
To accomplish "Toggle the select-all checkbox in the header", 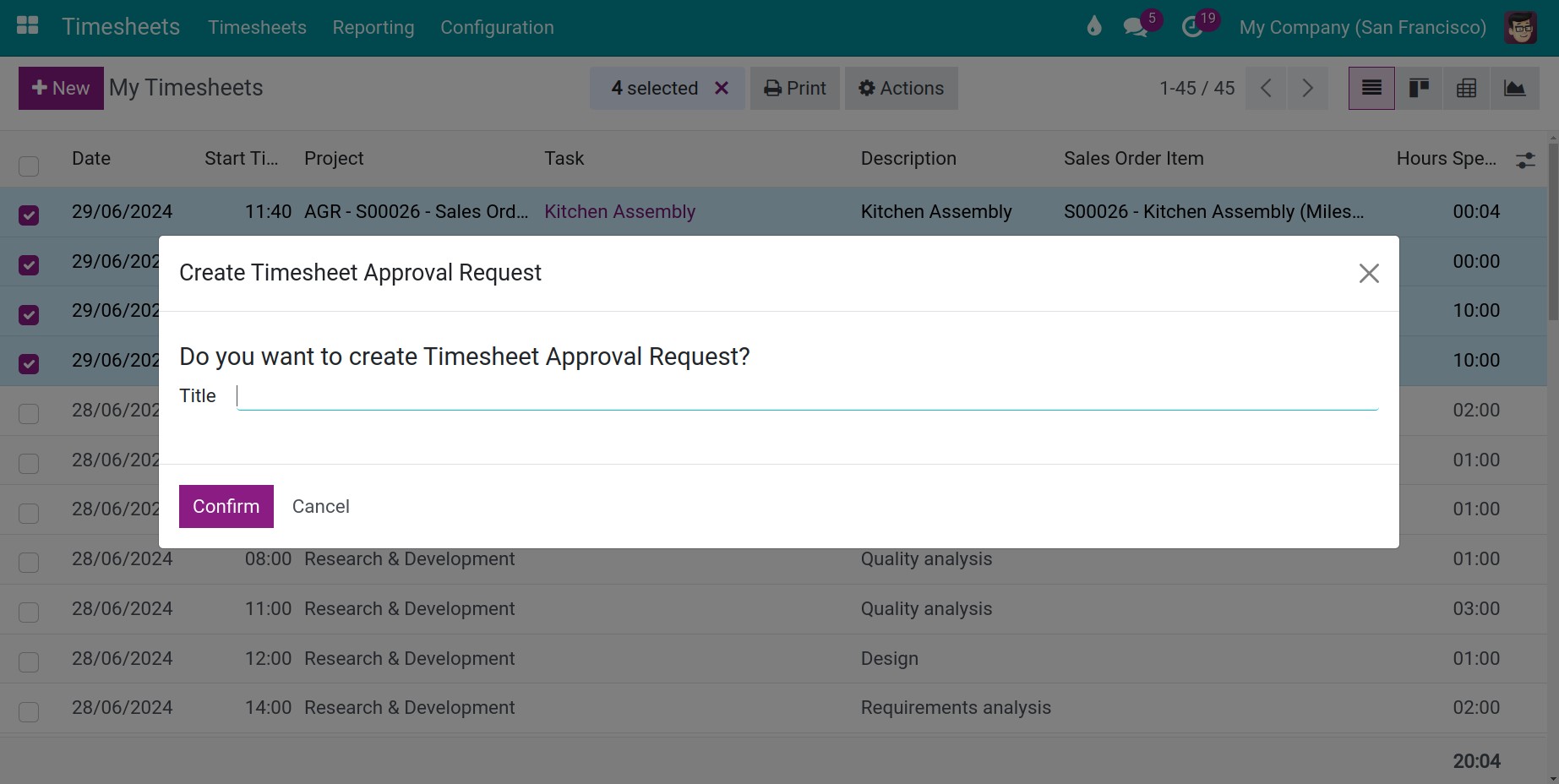I will (x=29, y=166).
